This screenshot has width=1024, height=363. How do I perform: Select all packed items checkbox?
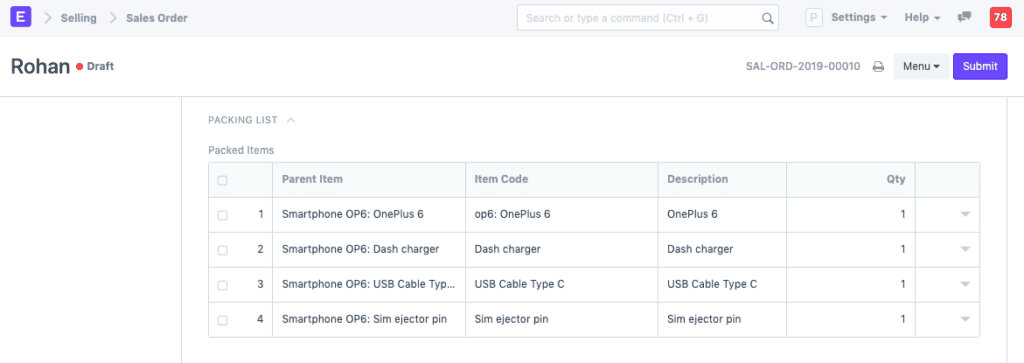(223, 180)
